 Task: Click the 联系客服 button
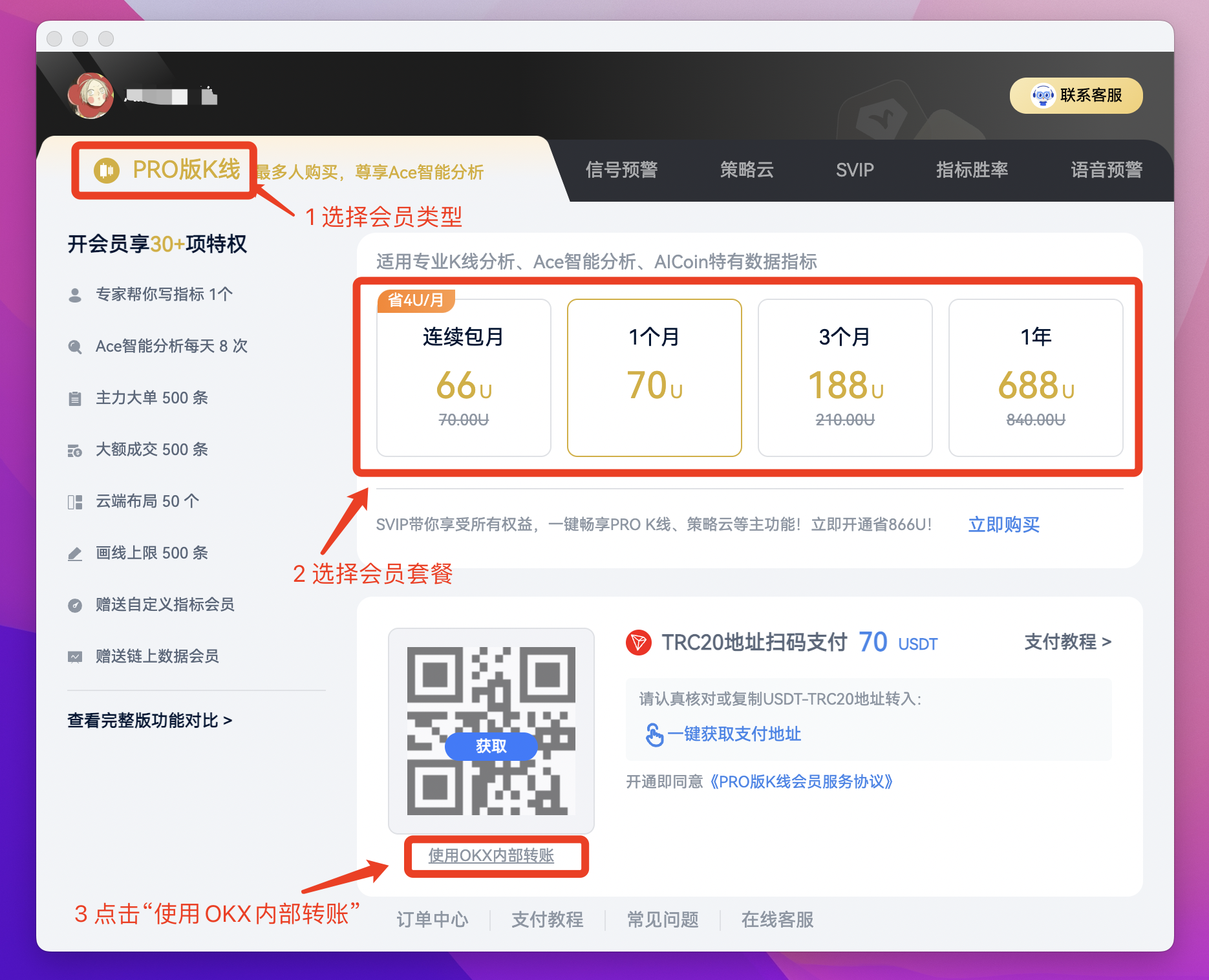1076,96
